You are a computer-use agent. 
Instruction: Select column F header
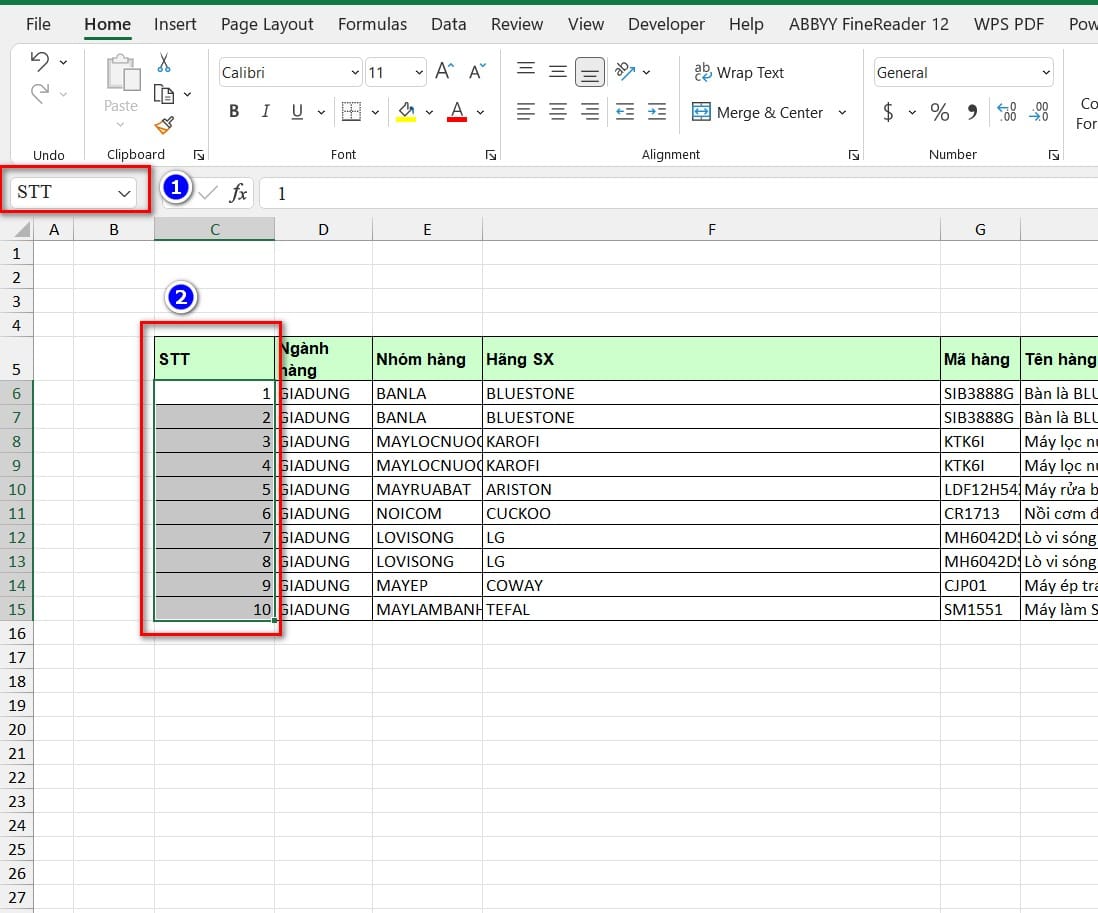tap(711, 230)
